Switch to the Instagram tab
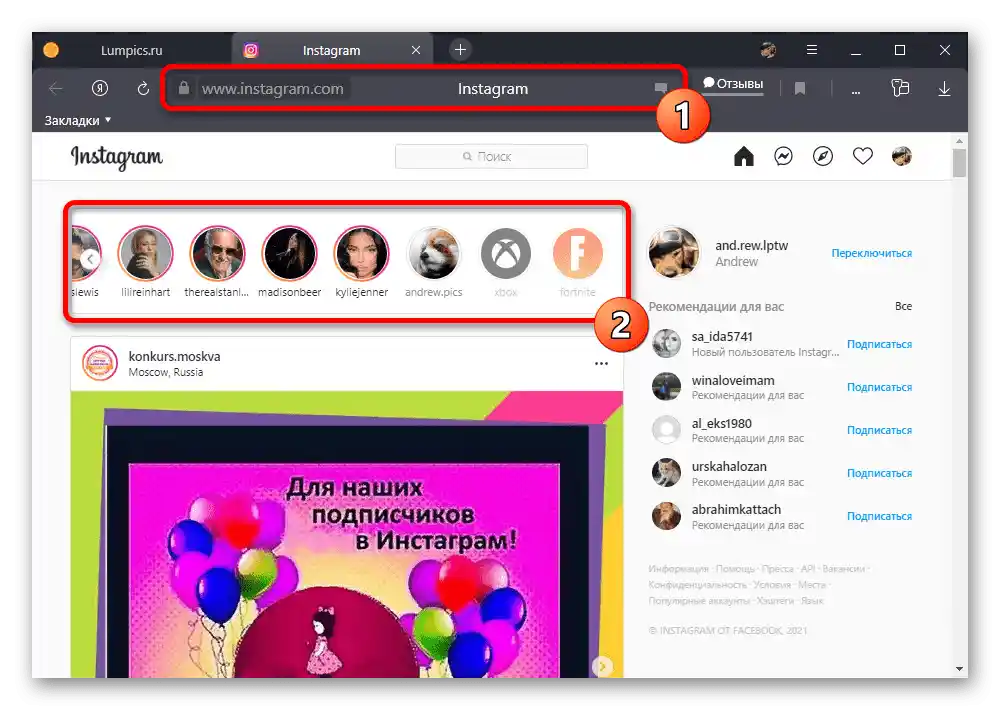 (332, 50)
